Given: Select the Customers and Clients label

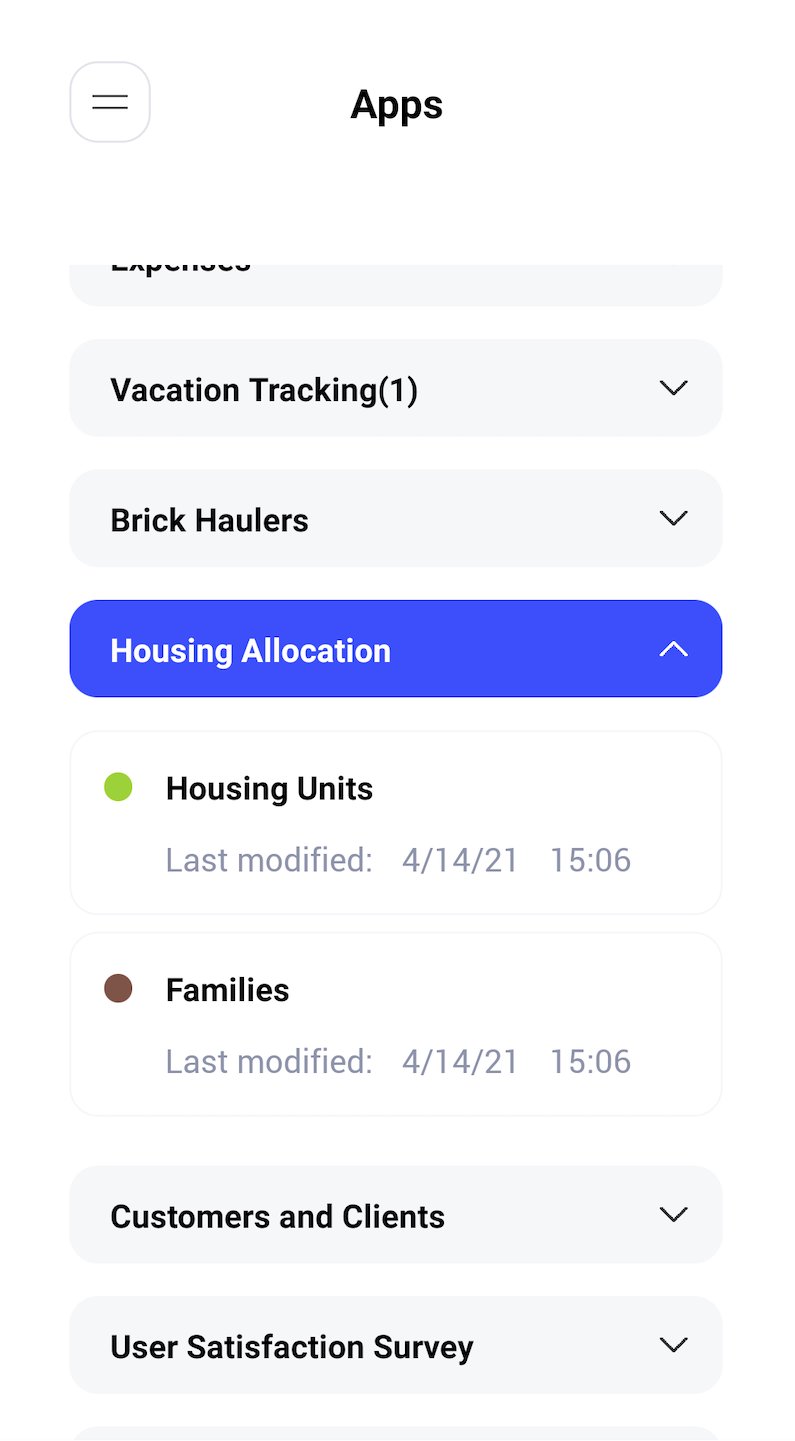Looking at the screenshot, I should [x=277, y=1216].
